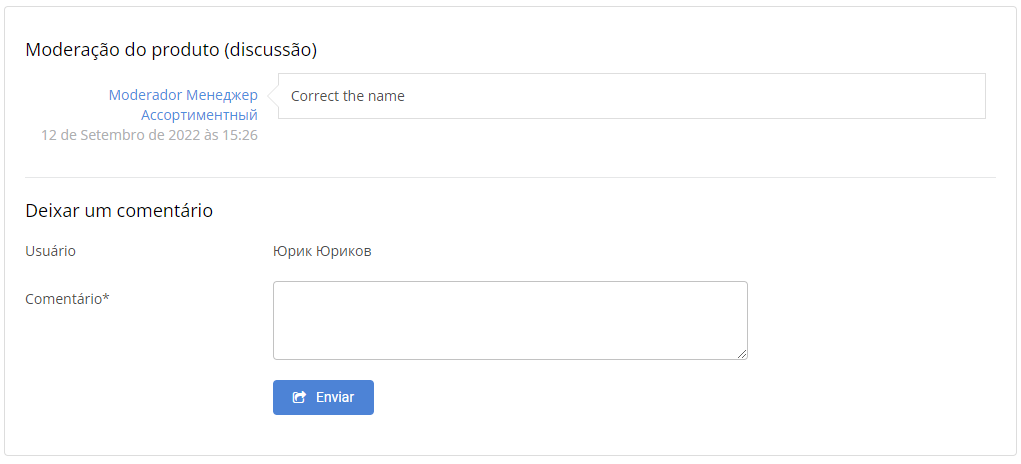Click the Deixar um comentário heading
1021x464 pixels.
pyautogui.click(x=119, y=211)
